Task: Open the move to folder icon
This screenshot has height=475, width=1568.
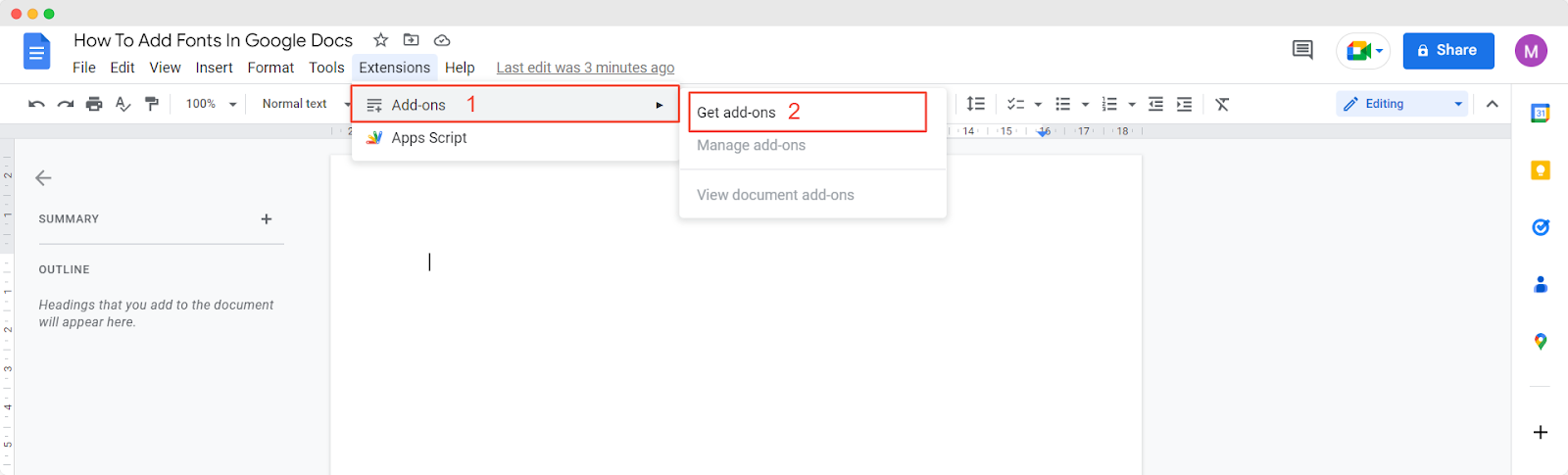Action: (412, 40)
